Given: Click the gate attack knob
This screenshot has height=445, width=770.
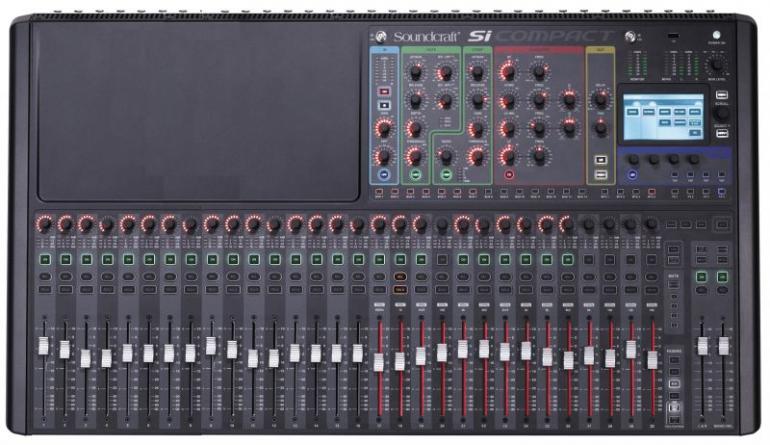Looking at the screenshot, I should (415, 73).
